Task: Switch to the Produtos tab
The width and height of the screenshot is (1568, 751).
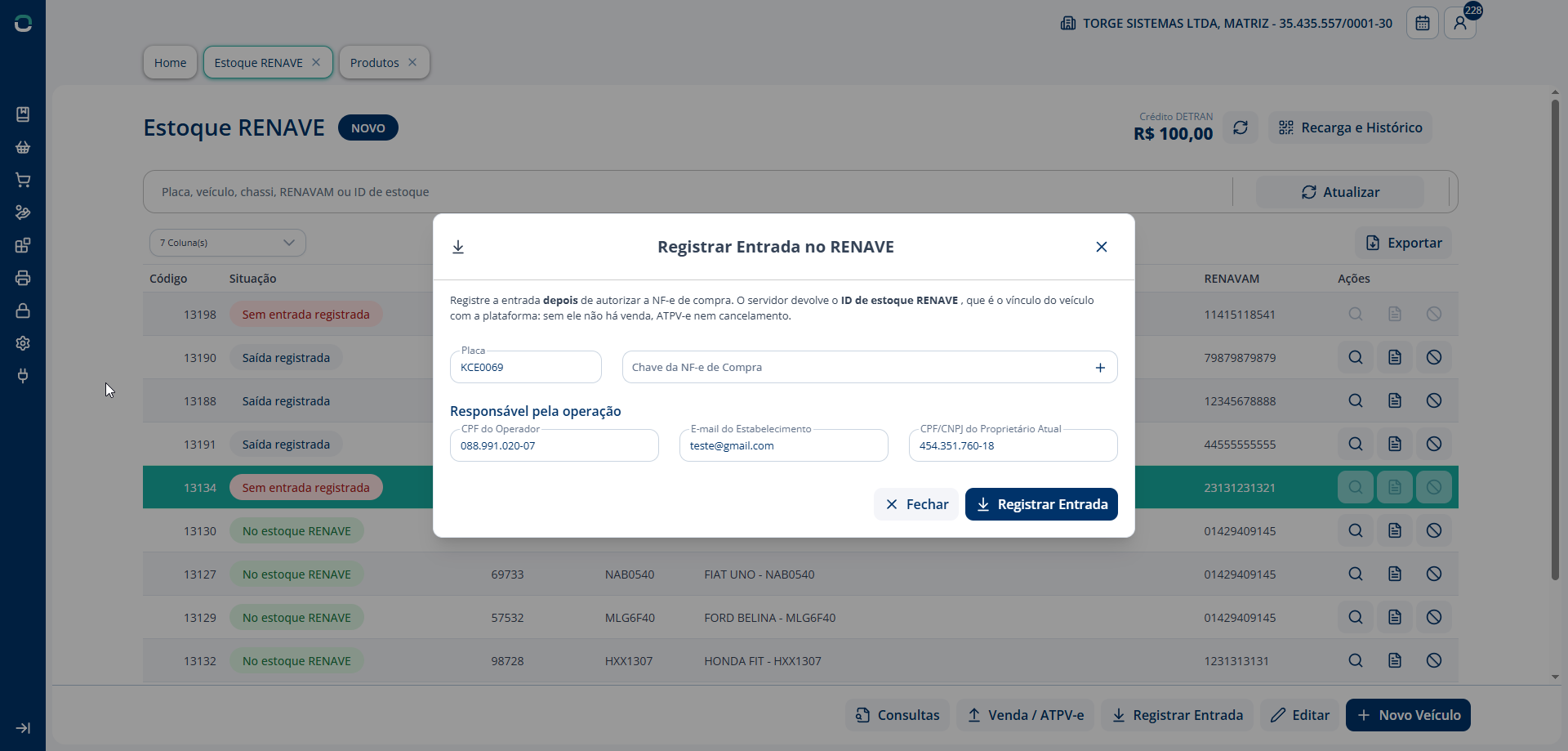Action: click(x=374, y=63)
